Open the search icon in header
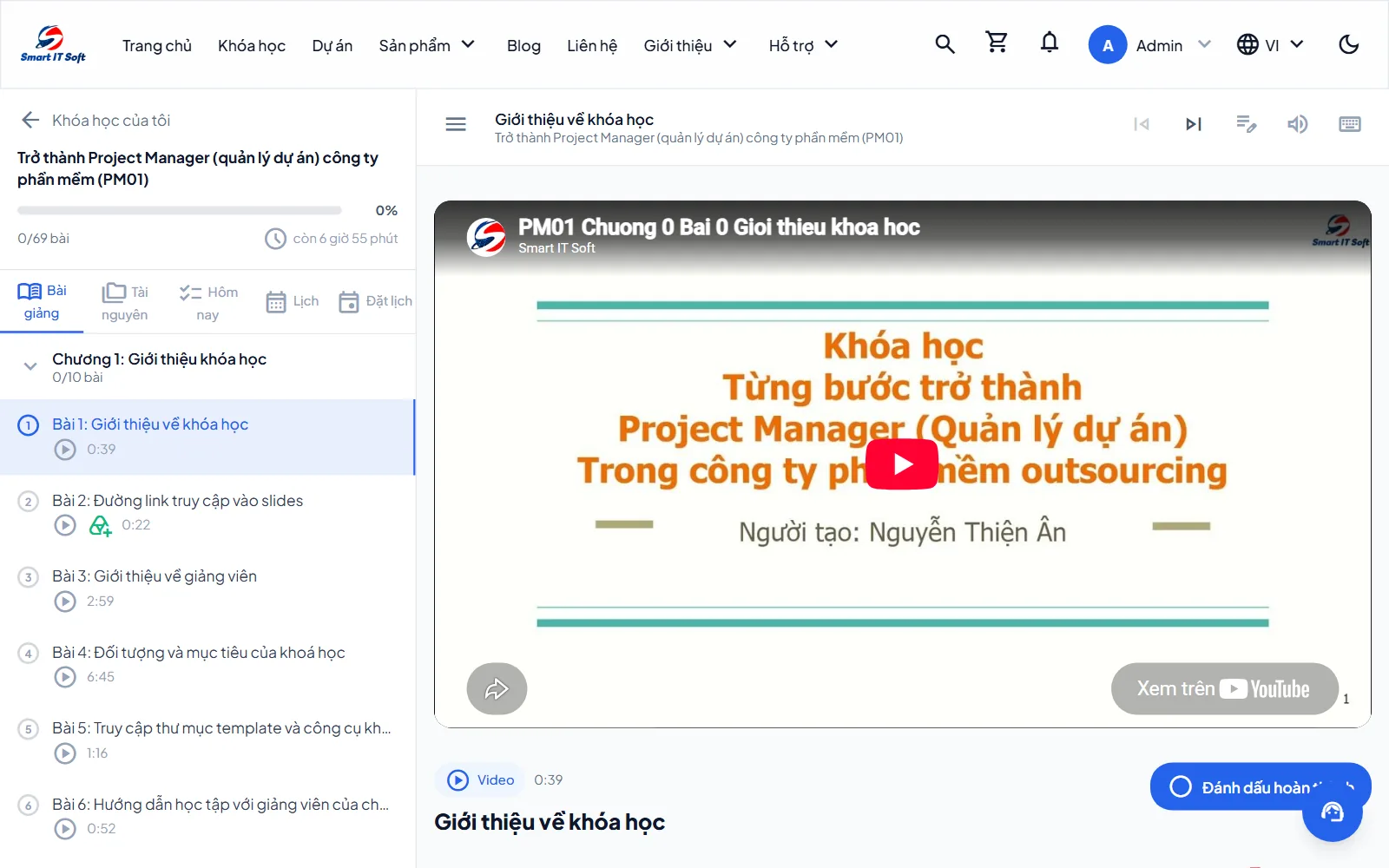The width and height of the screenshot is (1389, 868). pyautogui.click(x=945, y=44)
